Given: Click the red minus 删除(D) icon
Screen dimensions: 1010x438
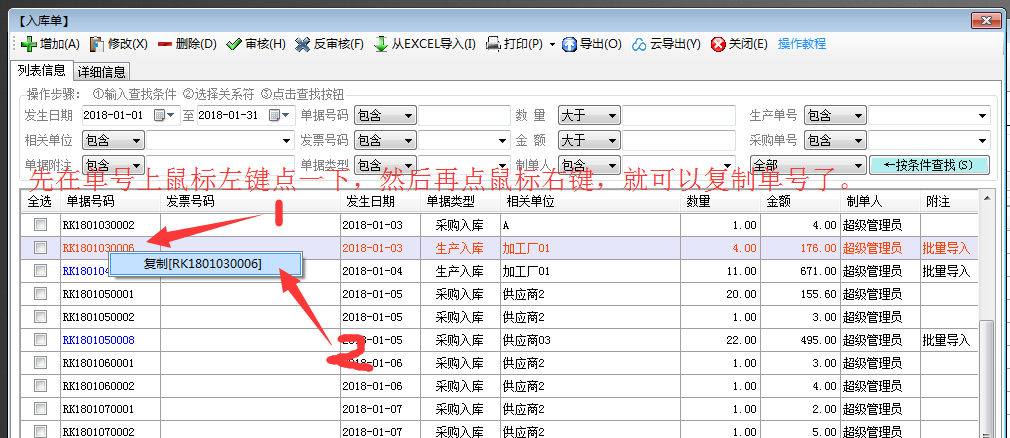Looking at the screenshot, I should pos(165,44).
